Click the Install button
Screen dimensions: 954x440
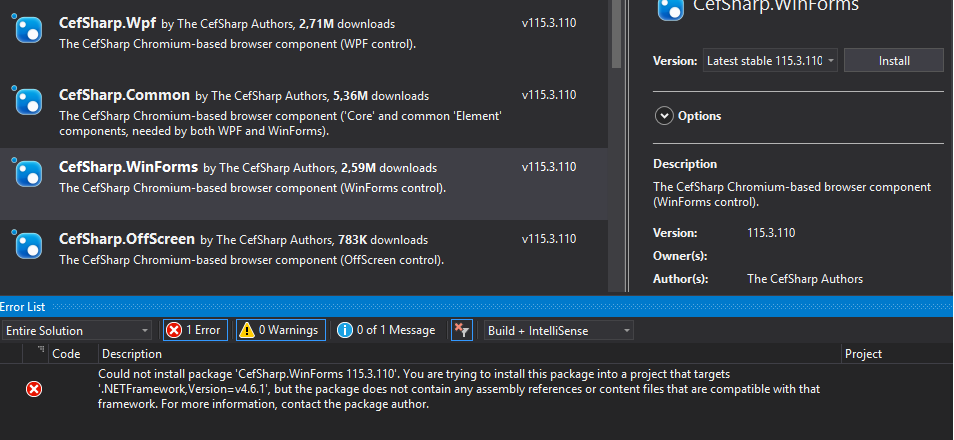(x=893, y=61)
